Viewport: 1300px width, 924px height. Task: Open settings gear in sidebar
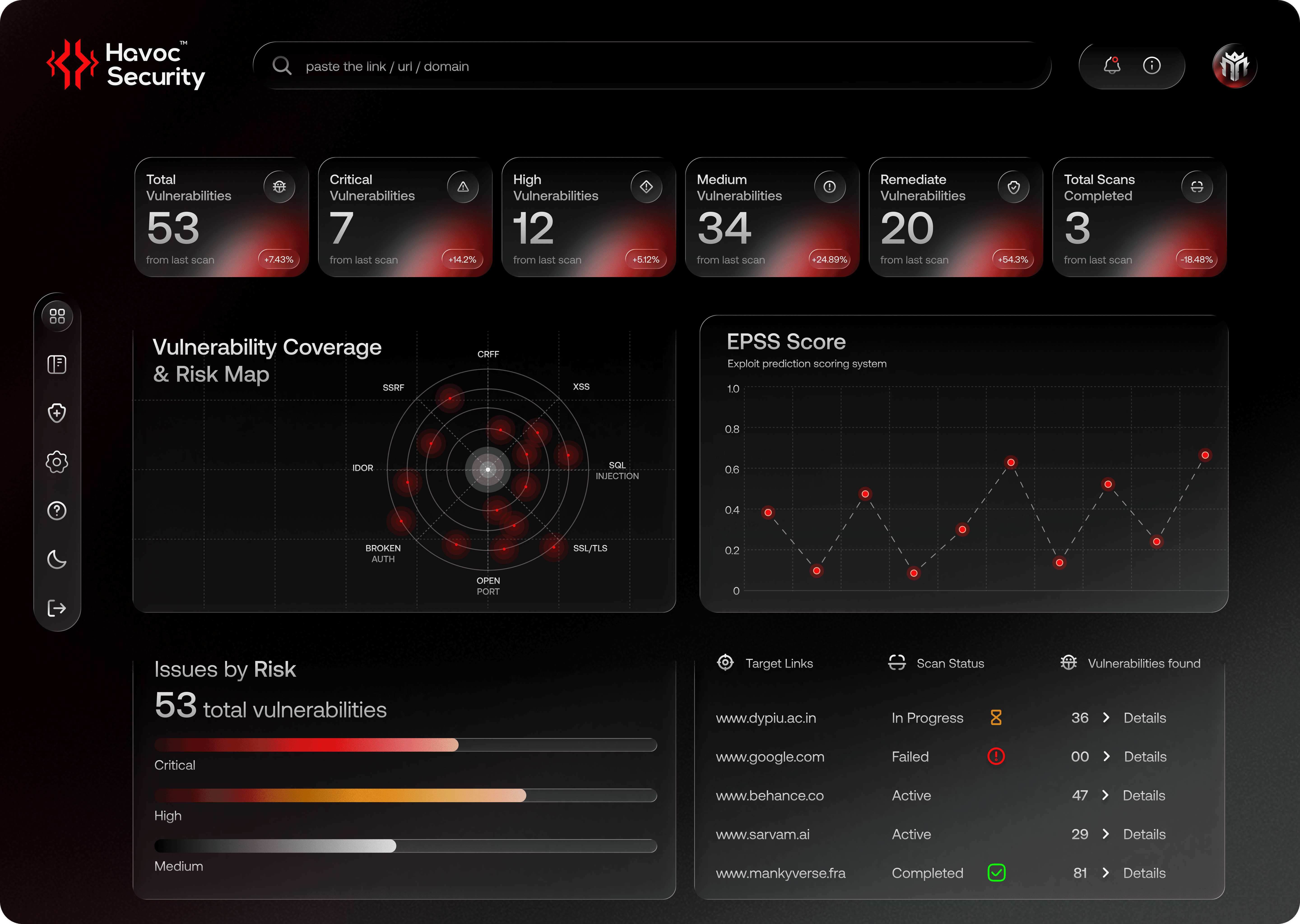pyautogui.click(x=57, y=462)
